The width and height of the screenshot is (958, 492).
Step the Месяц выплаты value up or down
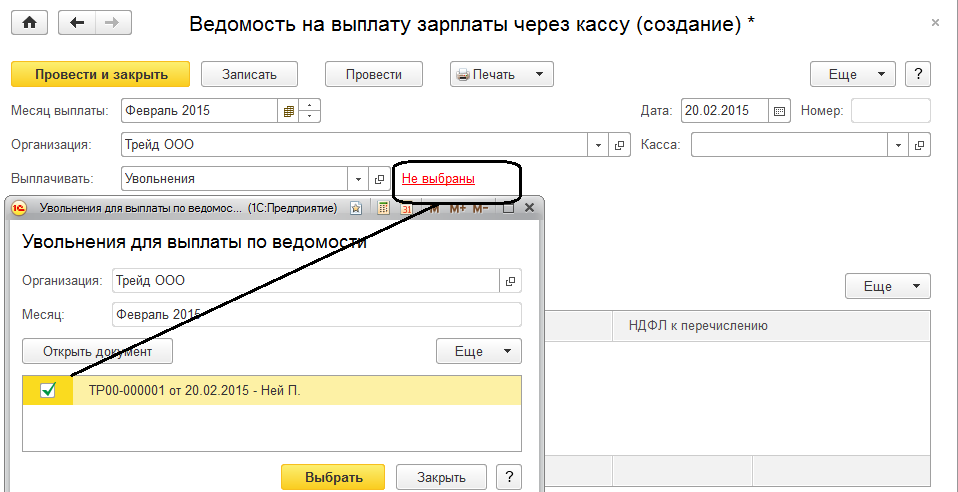[310, 111]
